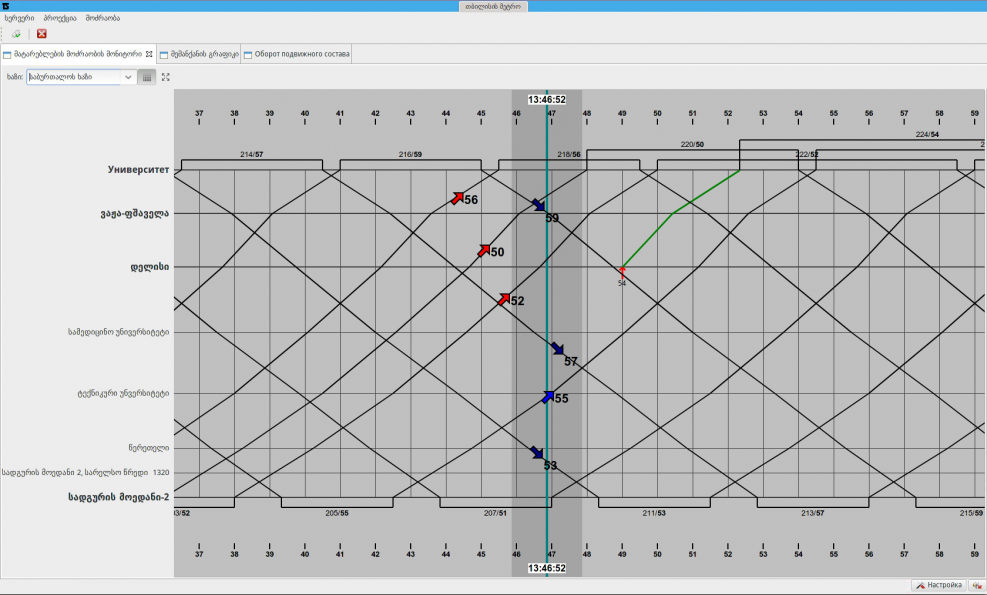Open the Оборот подвижного состава tab
This screenshot has width=987, height=595.
[x=296, y=54]
